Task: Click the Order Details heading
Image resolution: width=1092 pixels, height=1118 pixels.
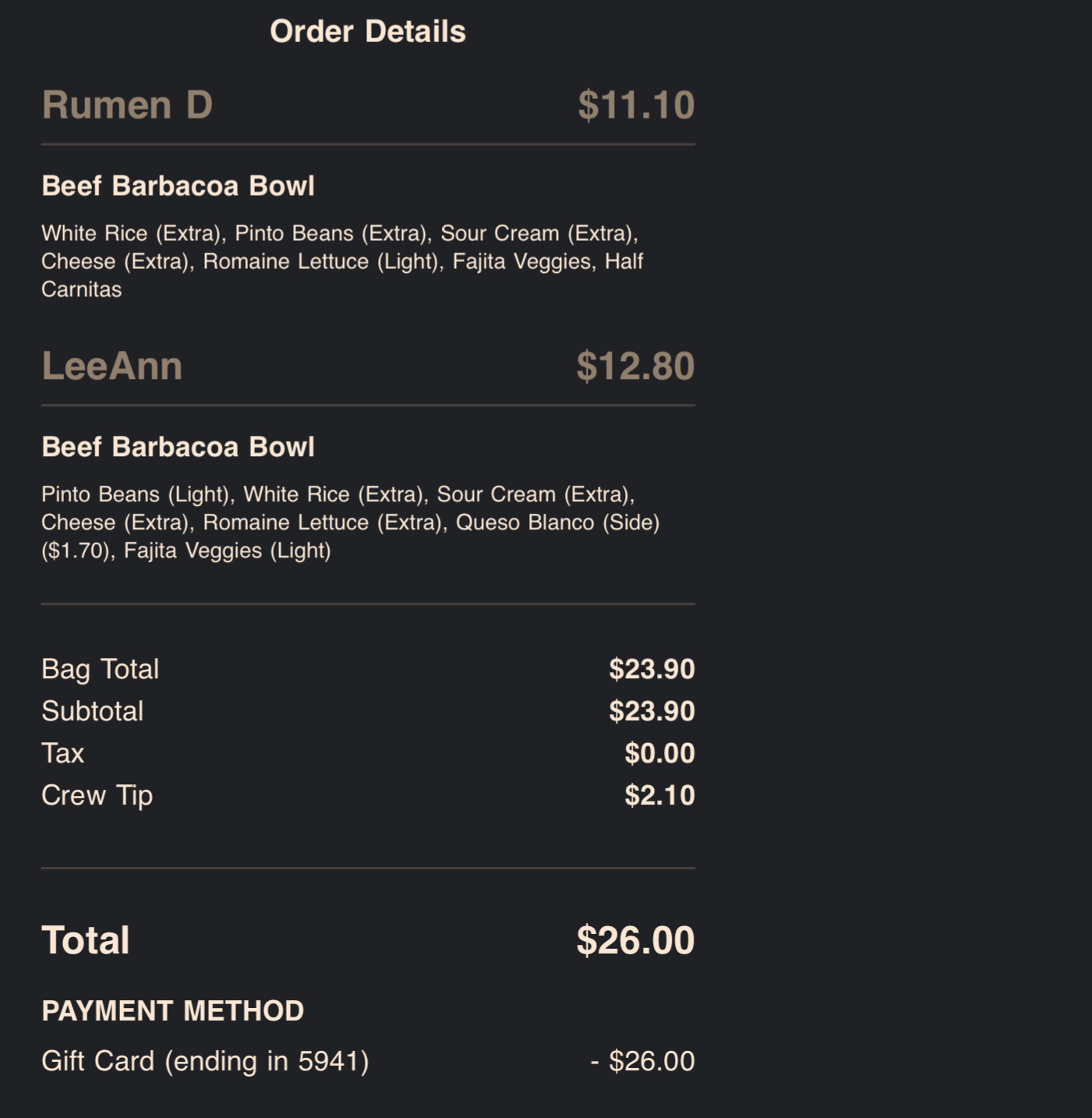Action: tap(367, 32)
